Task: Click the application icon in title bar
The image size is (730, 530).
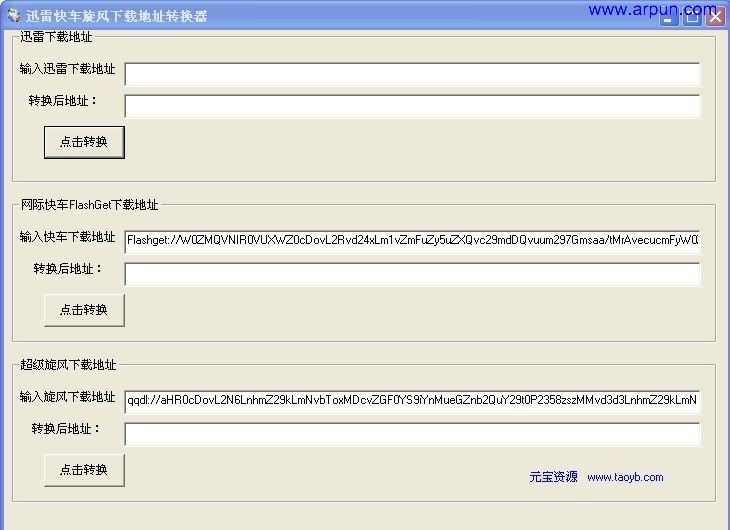Action: [14, 15]
